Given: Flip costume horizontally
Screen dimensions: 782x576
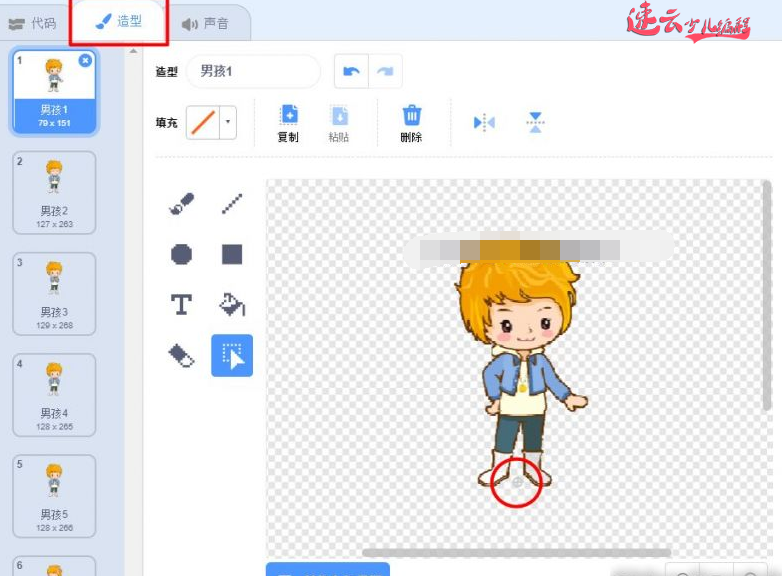Looking at the screenshot, I should (x=484, y=122).
